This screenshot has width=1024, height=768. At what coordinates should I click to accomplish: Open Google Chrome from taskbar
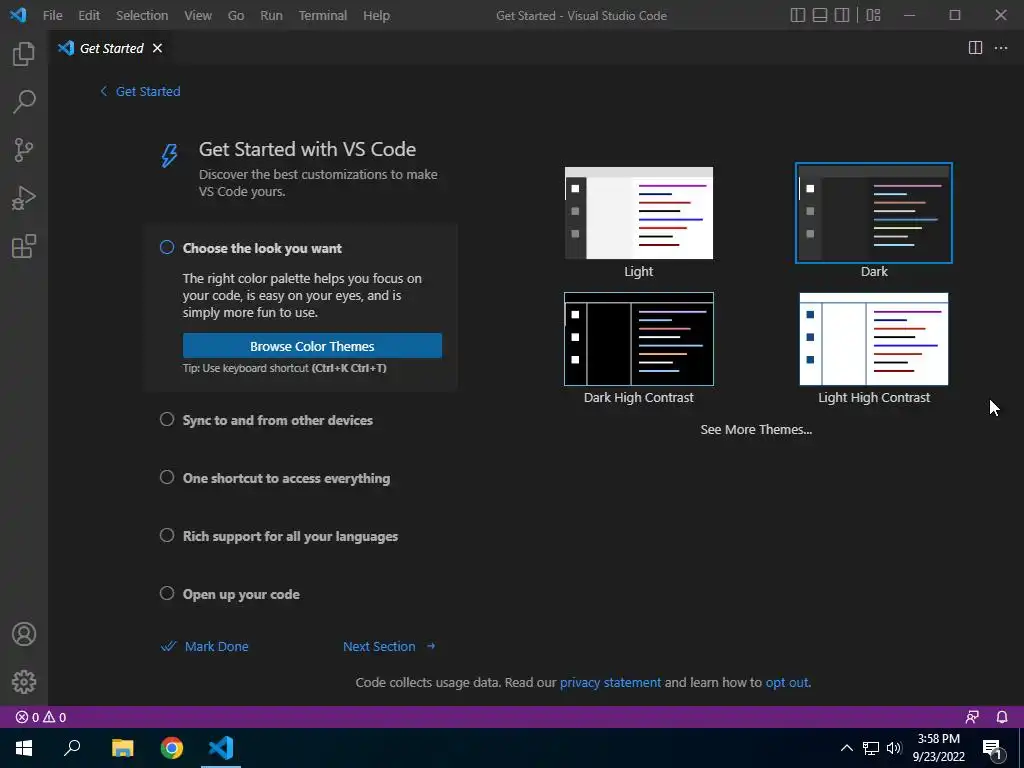coord(172,748)
